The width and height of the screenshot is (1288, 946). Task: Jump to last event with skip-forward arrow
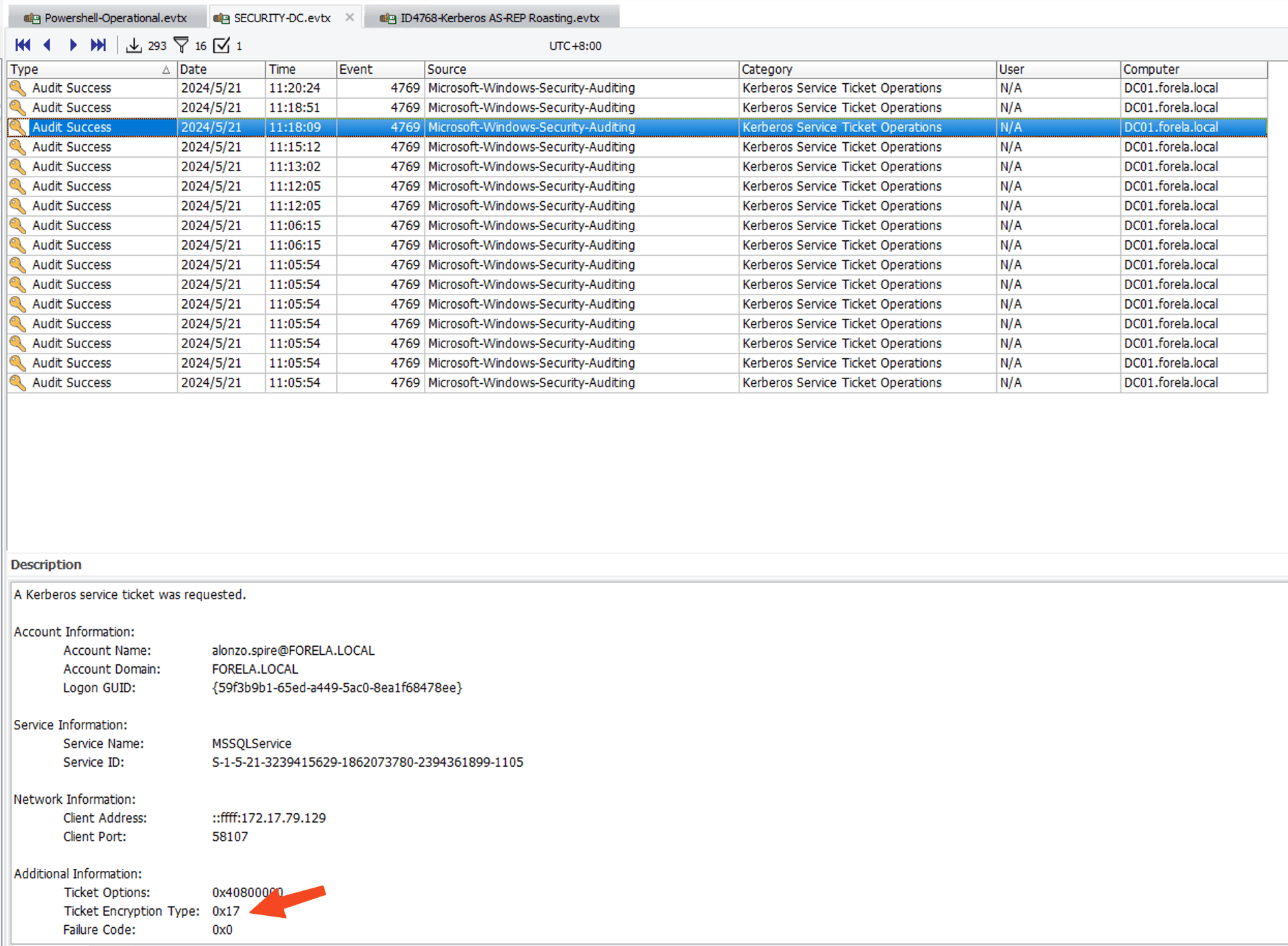tap(98, 46)
